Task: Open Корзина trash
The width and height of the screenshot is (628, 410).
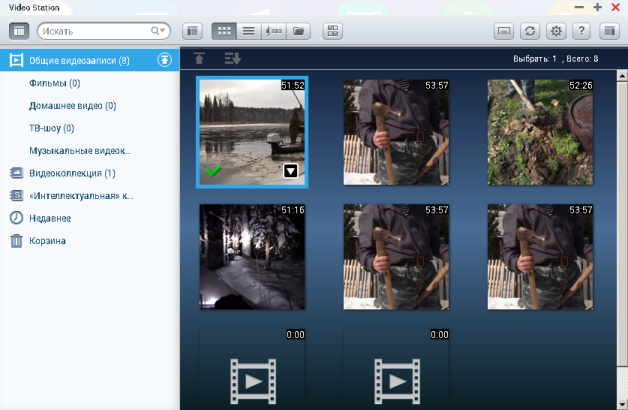Action: pos(47,241)
